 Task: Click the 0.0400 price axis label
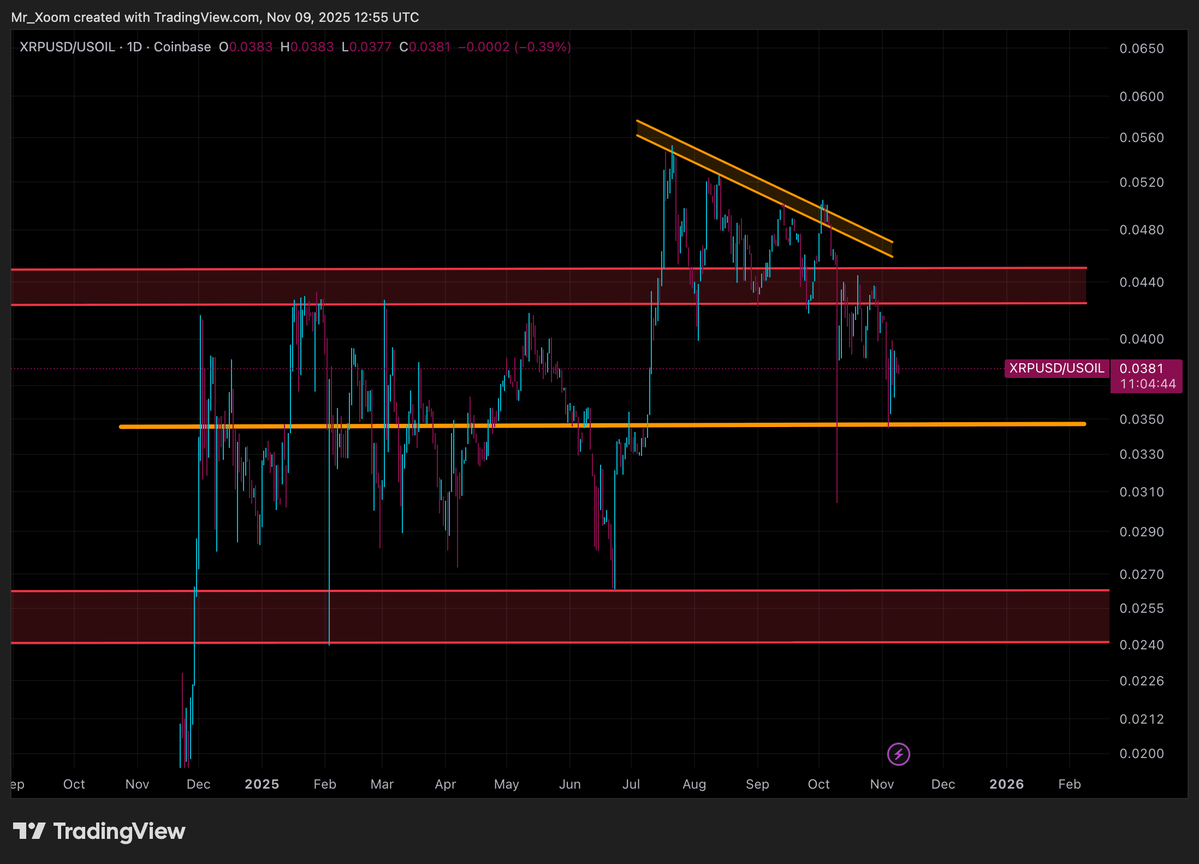coord(1141,339)
